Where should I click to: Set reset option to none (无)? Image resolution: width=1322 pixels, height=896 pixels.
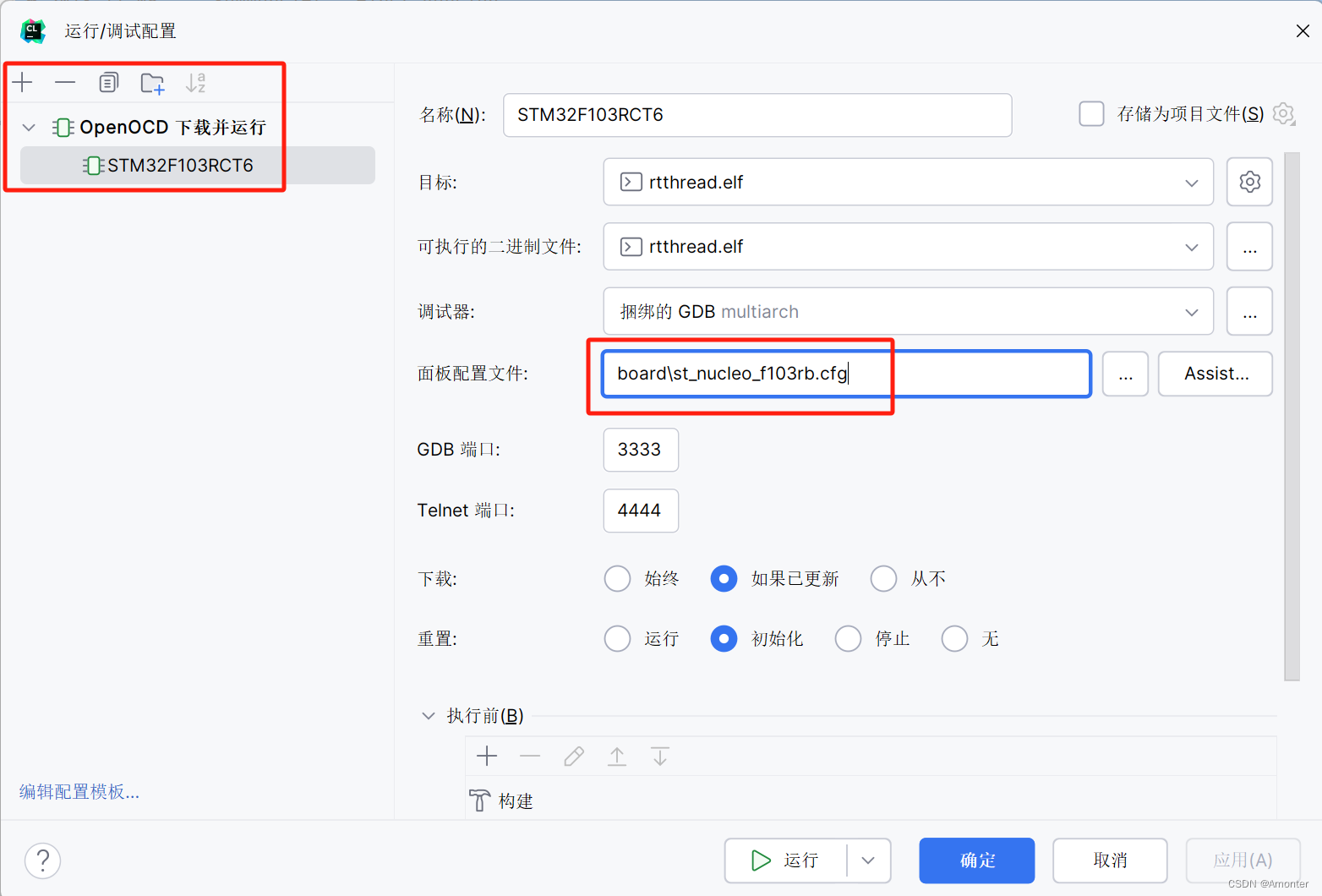coord(954,639)
